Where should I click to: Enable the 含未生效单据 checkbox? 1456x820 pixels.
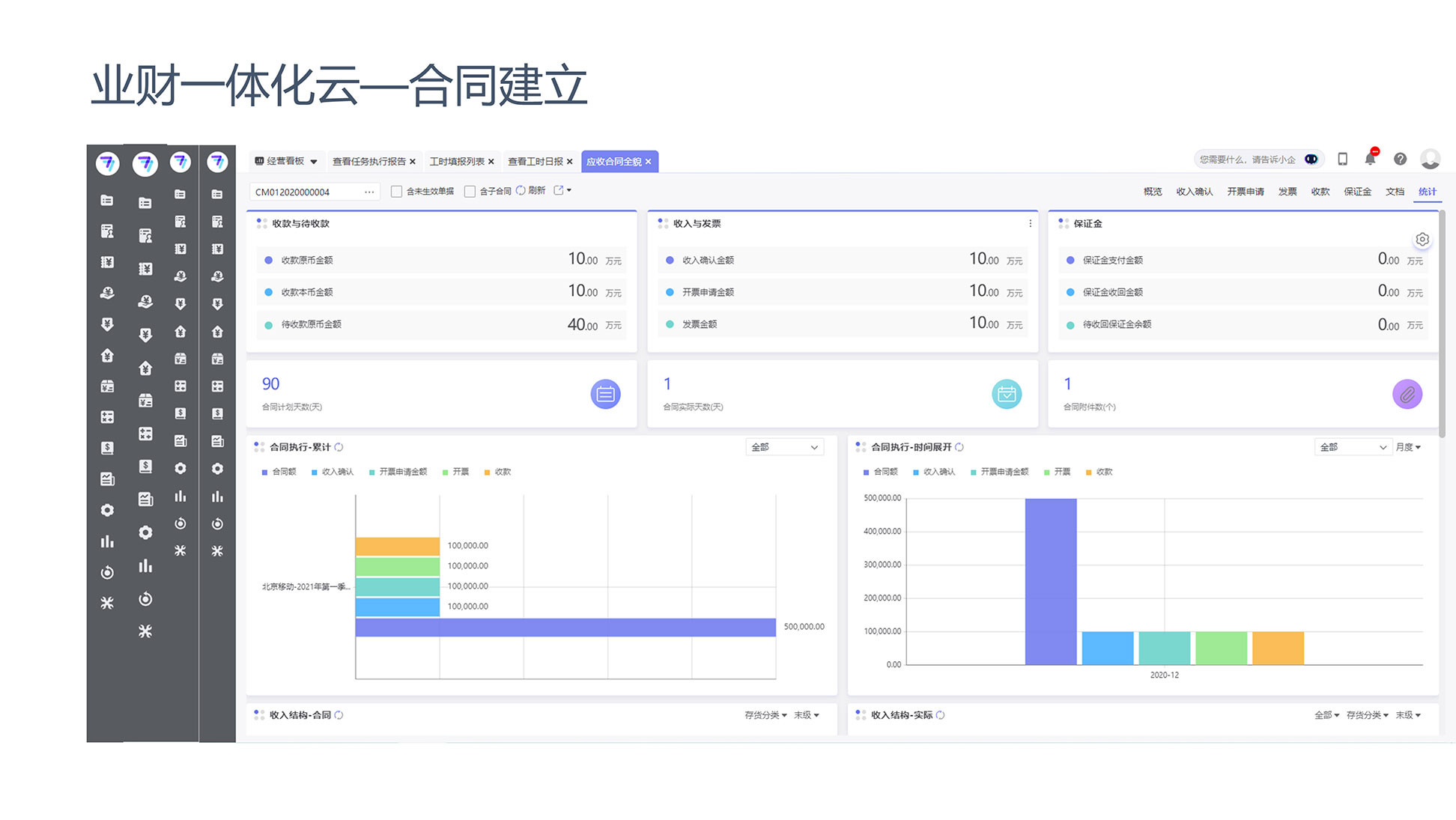[x=397, y=192]
